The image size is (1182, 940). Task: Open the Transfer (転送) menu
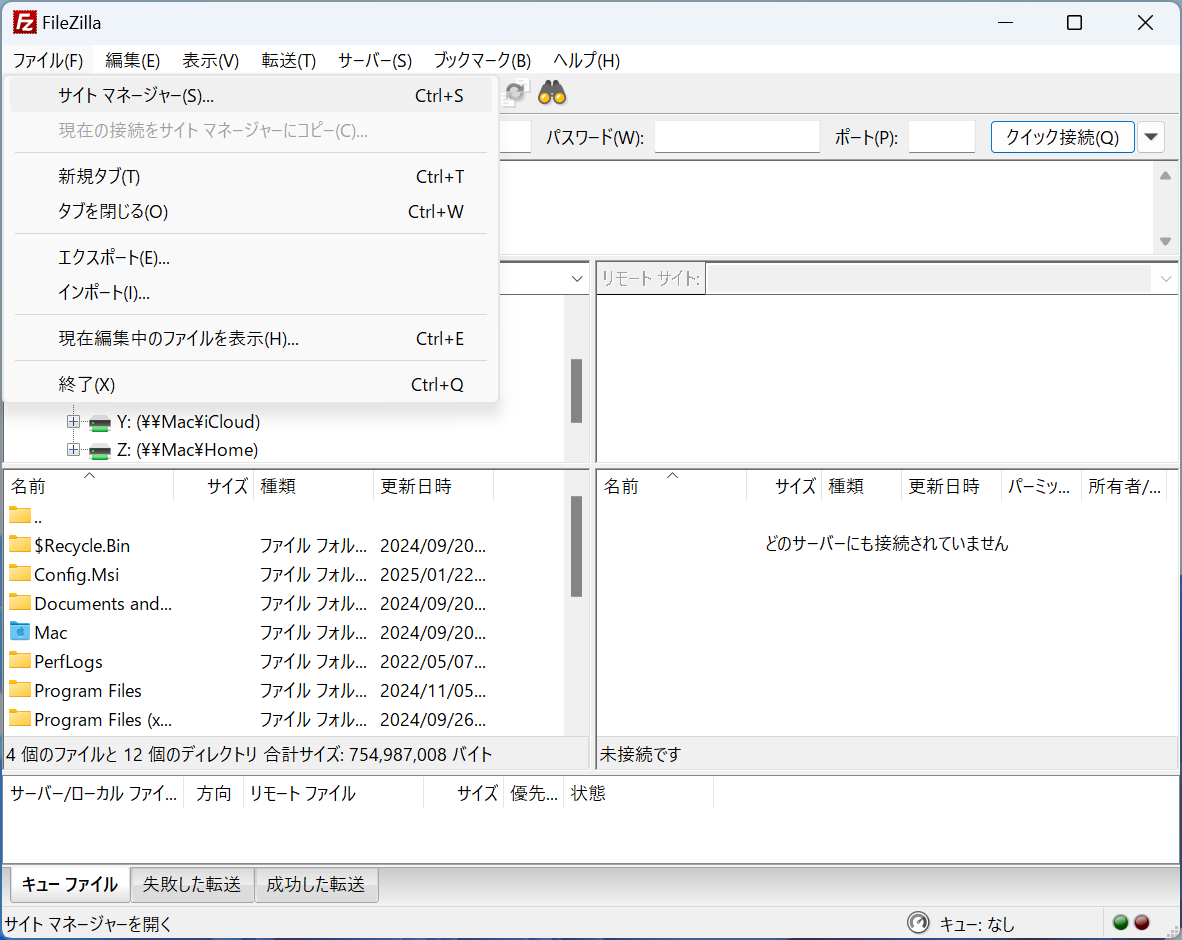click(x=289, y=60)
